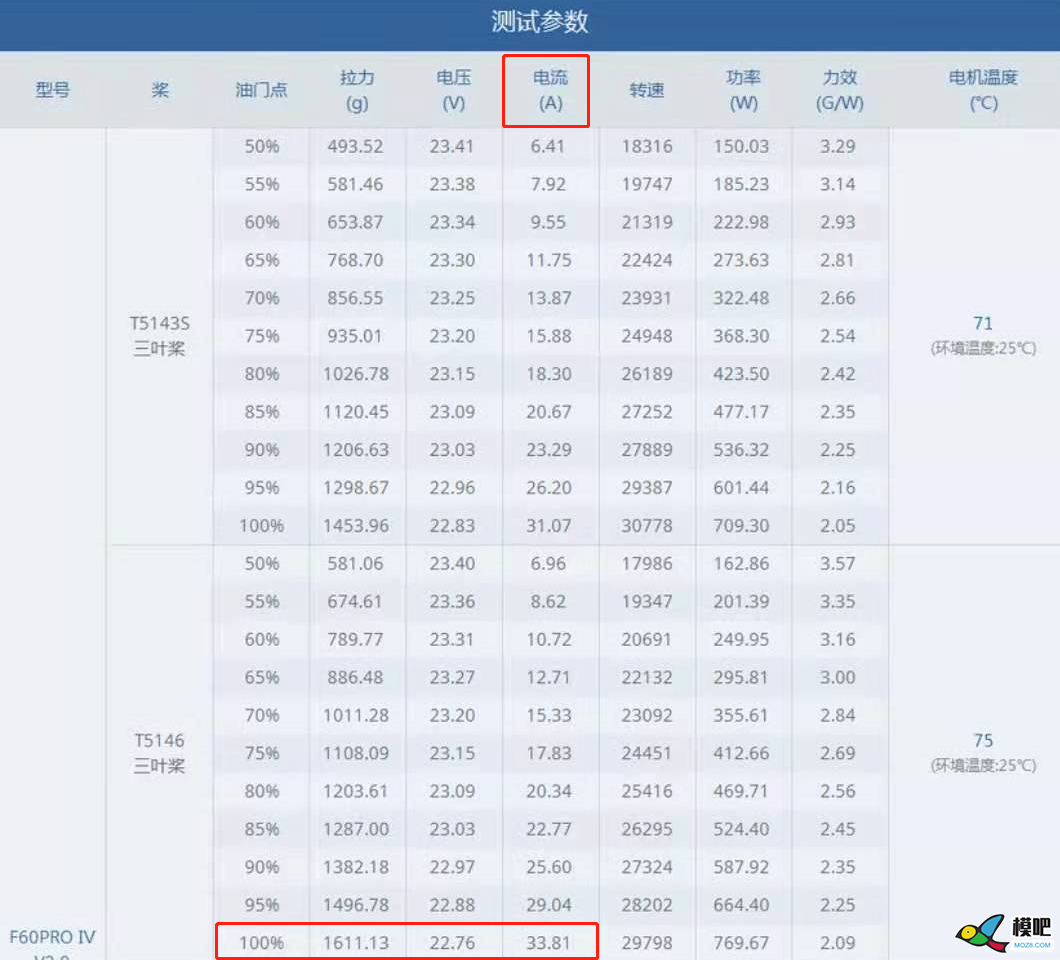Screen dimensions: 1060x960
Task: Click the 电压 (V) column header
Action: pyautogui.click(x=454, y=90)
